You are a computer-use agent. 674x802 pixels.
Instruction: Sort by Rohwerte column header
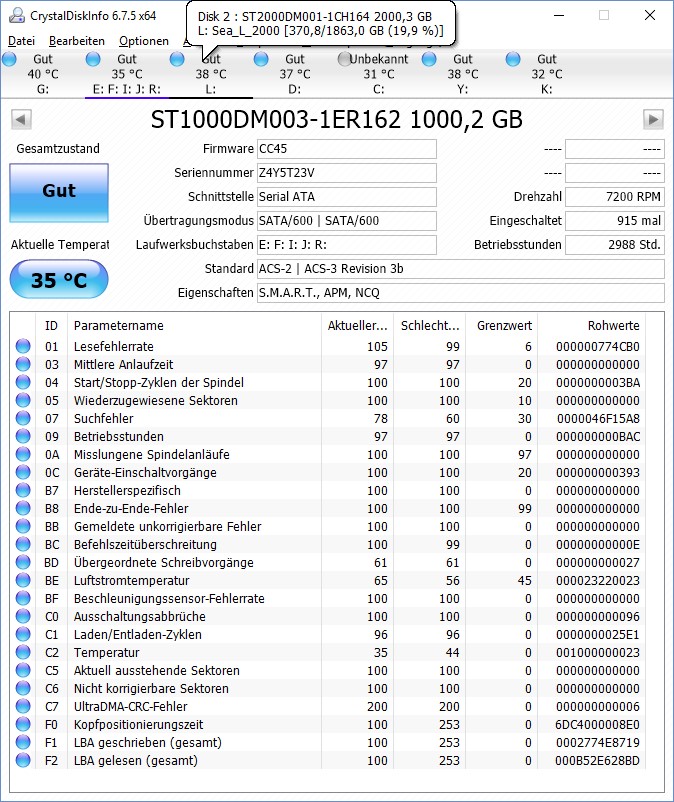(591, 325)
